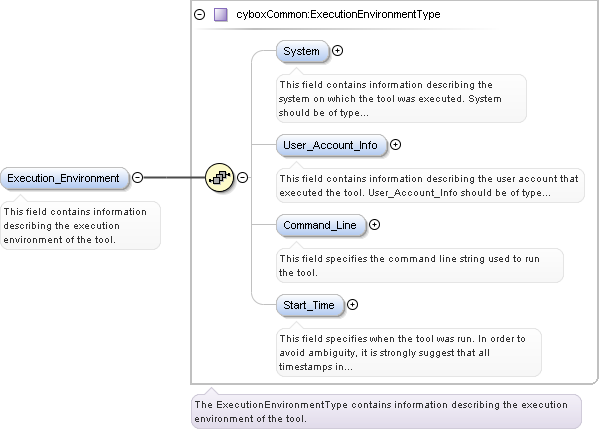600x432 pixels.
Task: Expand the Command_Line element
Action: click(x=374, y=225)
